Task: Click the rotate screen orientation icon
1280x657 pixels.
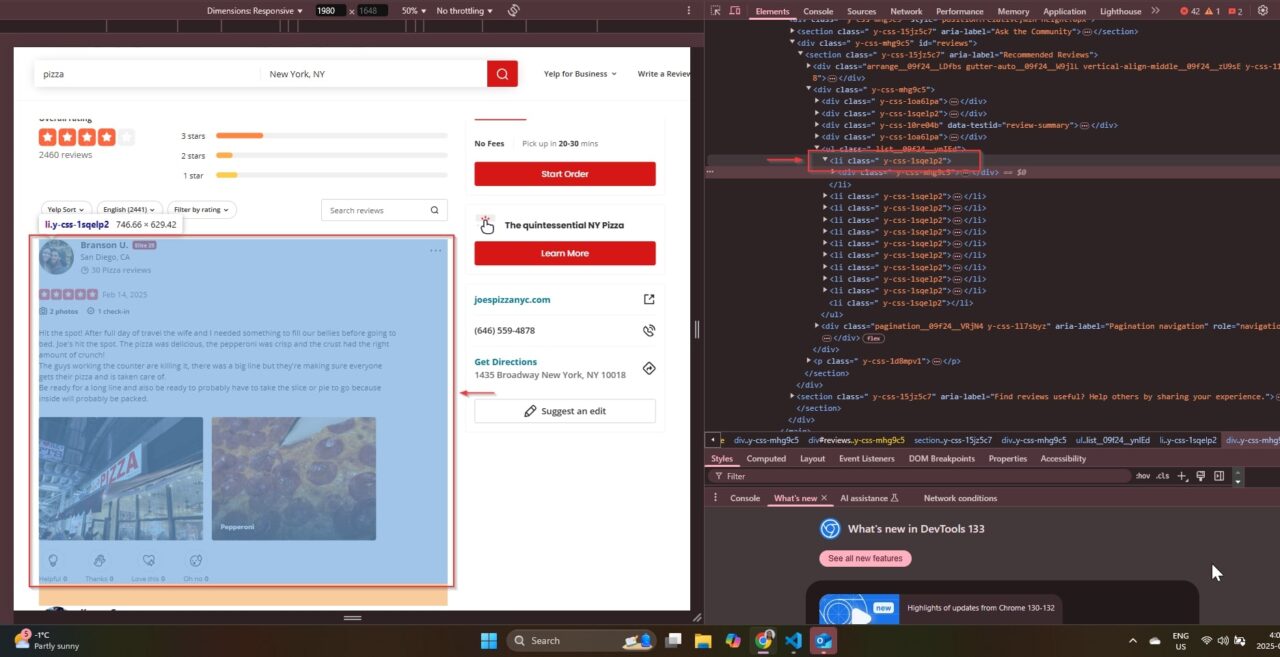Action: 514,10
